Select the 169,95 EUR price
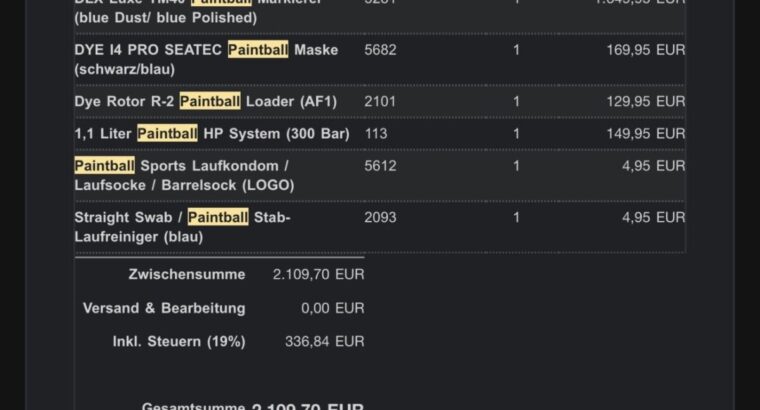Image resolution: width=760 pixels, height=410 pixels. coord(645,50)
